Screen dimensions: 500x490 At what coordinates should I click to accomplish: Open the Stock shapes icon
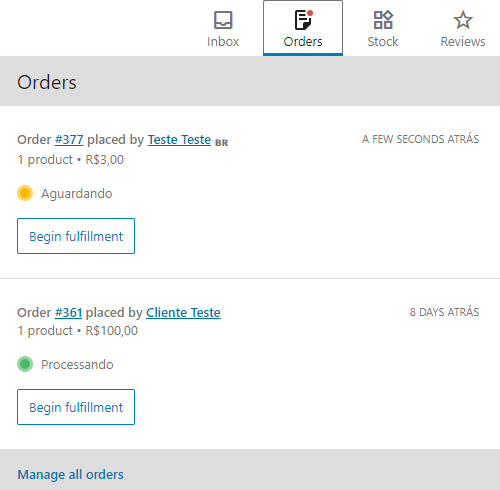tap(383, 20)
